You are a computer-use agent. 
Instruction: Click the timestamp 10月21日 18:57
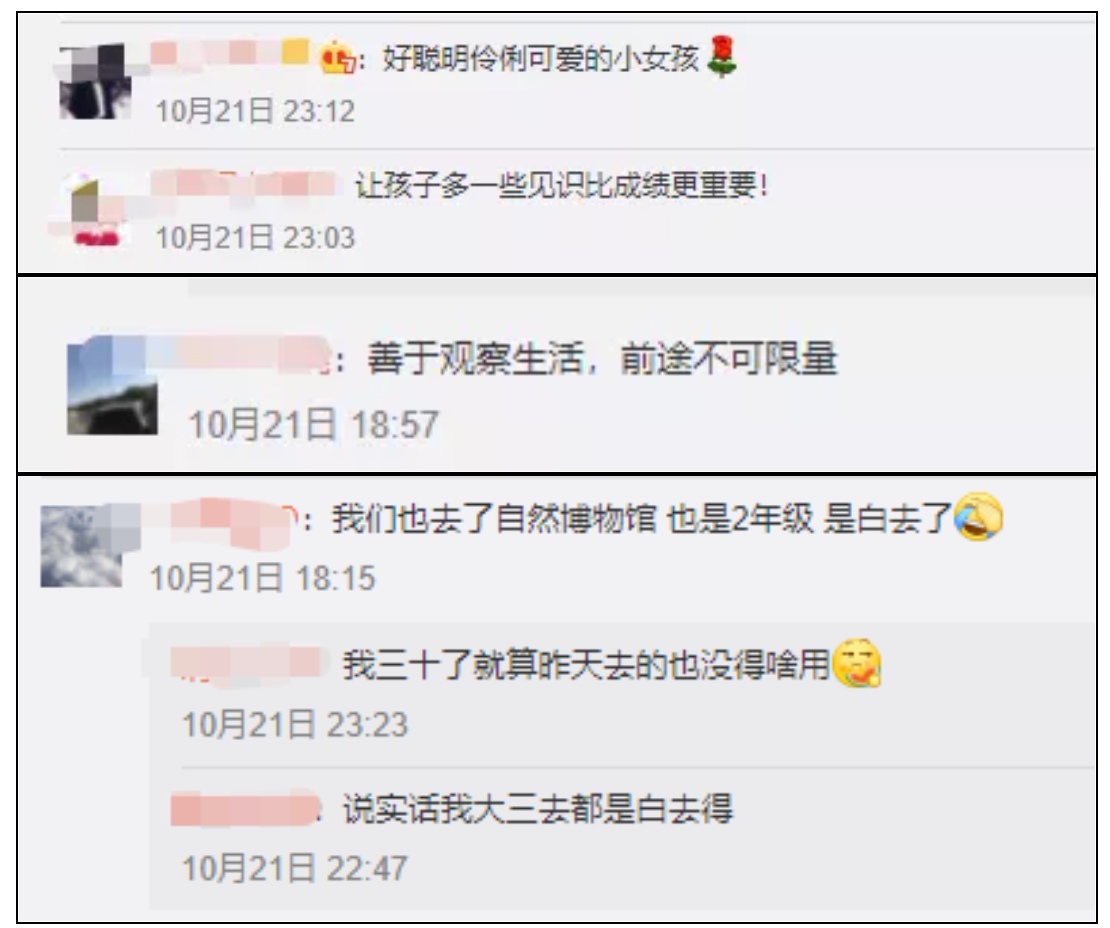tap(314, 425)
